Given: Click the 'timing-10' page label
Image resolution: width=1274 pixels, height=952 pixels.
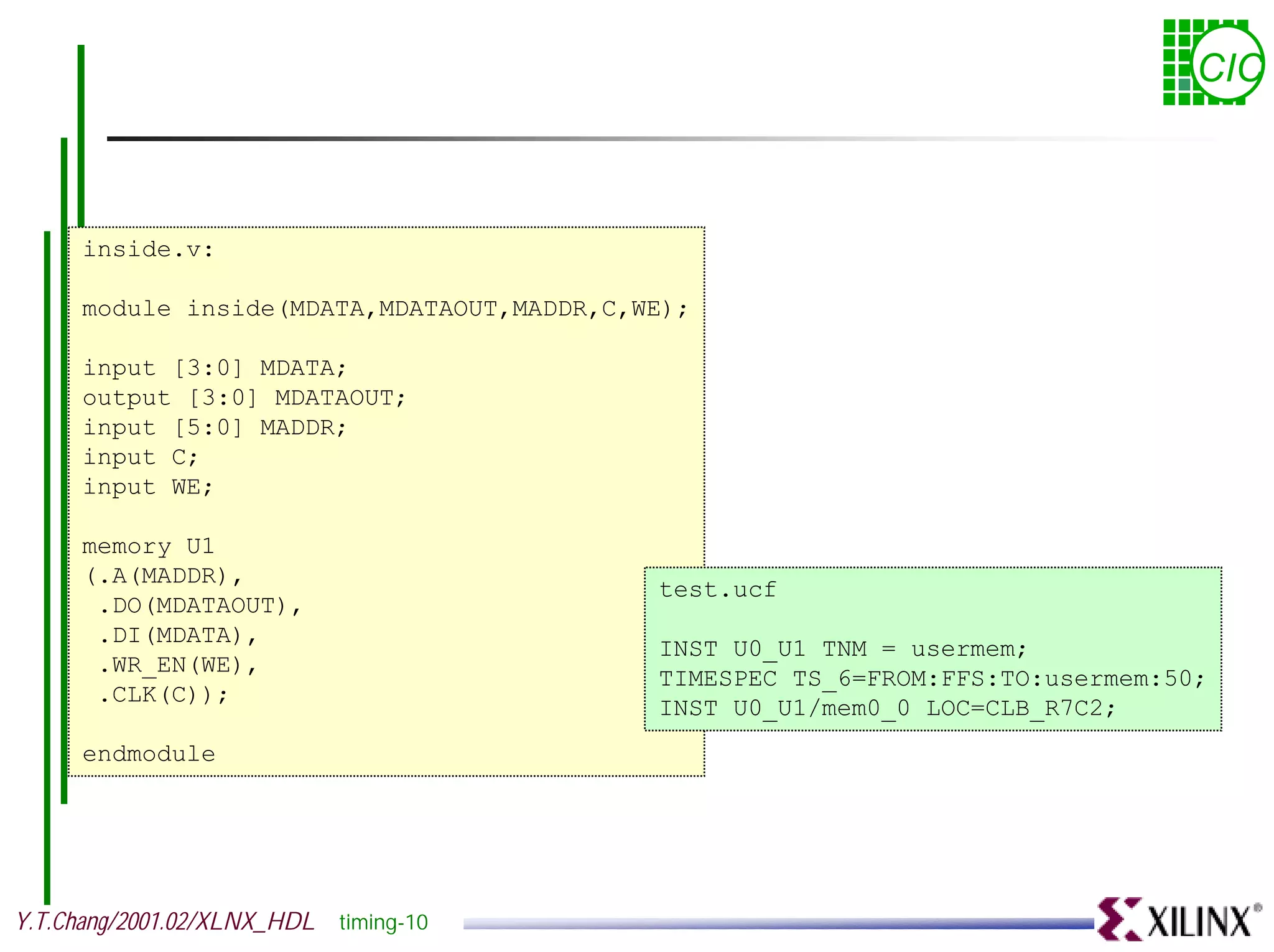Looking at the screenshot, I should pos(384,923).
